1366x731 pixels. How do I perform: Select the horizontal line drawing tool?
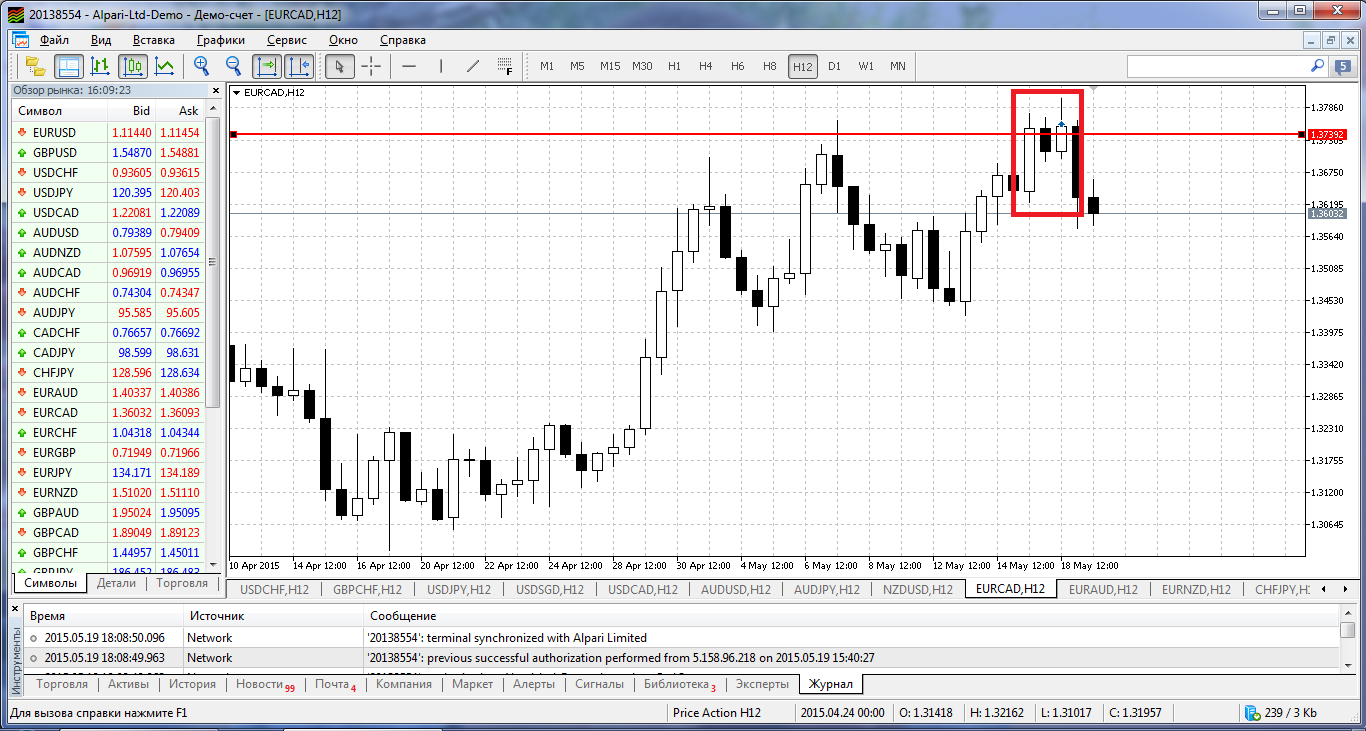click(408, 67)
